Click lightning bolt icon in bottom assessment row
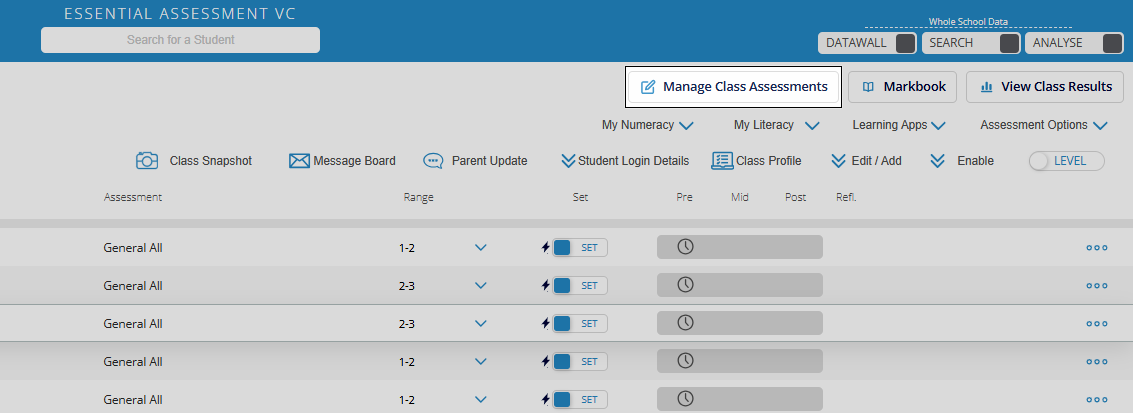Viewport: 1133px width, 413px height. click(546, 399)
